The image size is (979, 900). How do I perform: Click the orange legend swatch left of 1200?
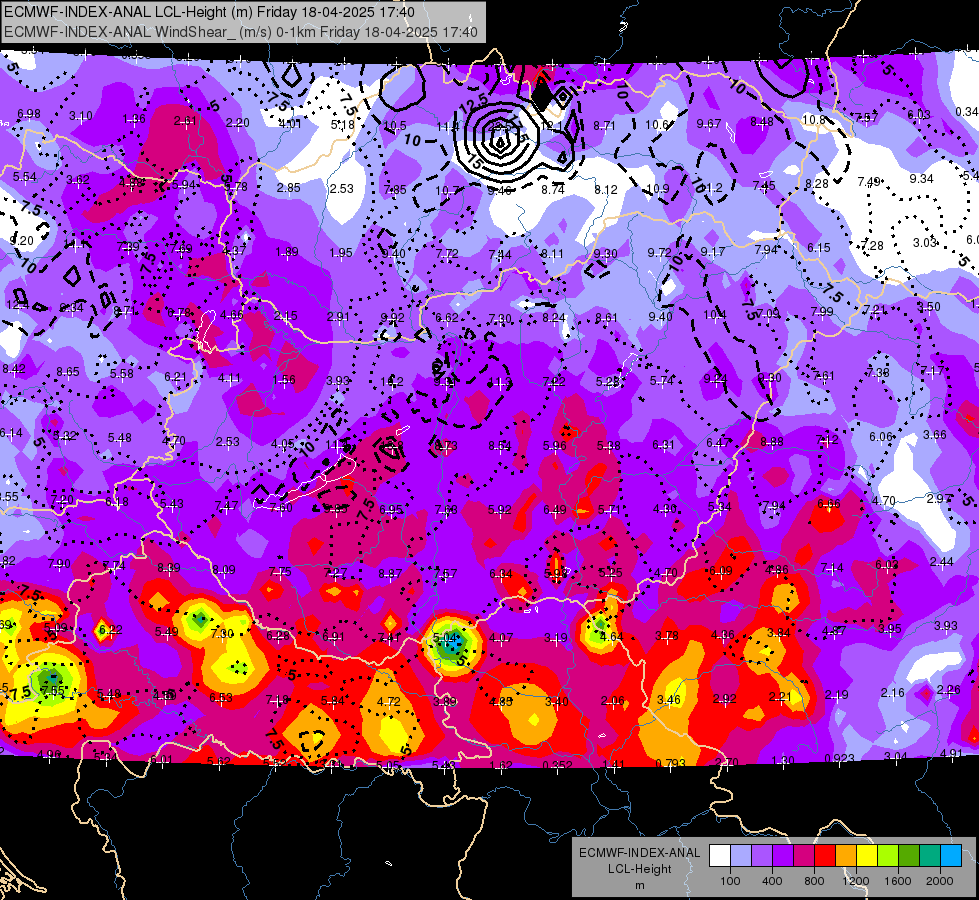click(845, 856)
